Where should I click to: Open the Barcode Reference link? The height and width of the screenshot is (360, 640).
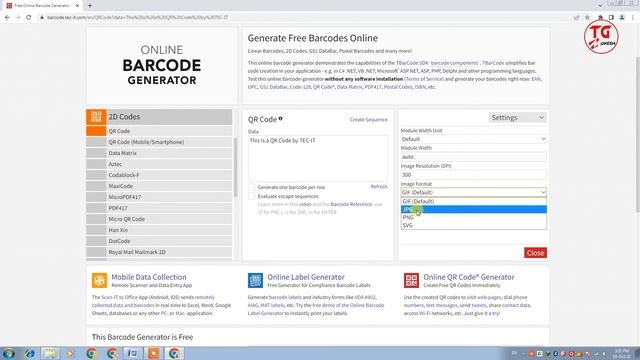click(x=351, y=204)
